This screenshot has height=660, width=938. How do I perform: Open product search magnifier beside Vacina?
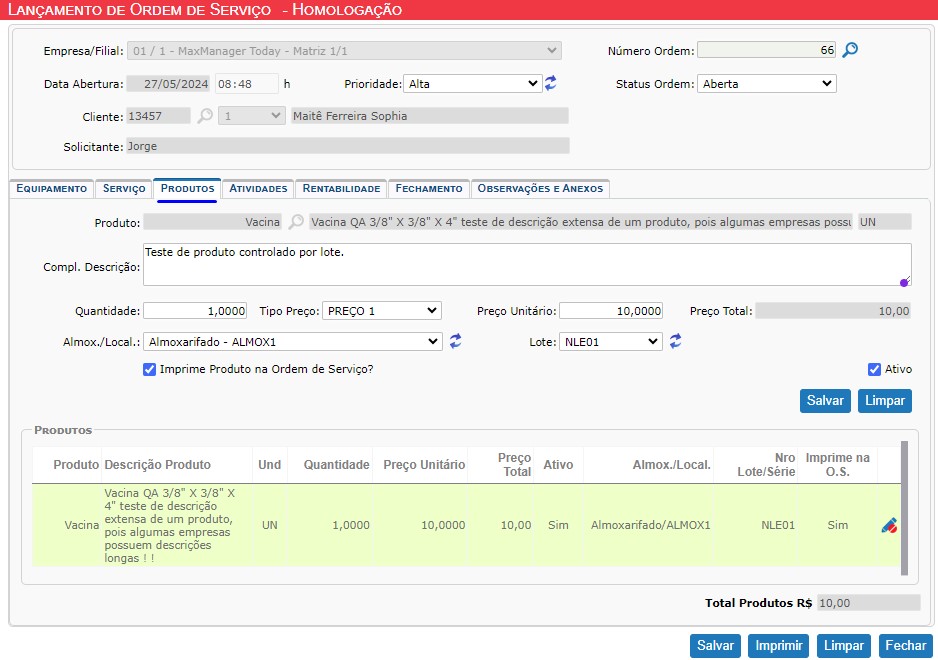pos(296,222)
